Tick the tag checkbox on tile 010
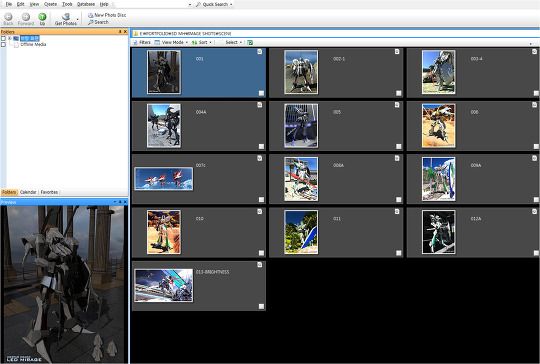 point(261,253)
